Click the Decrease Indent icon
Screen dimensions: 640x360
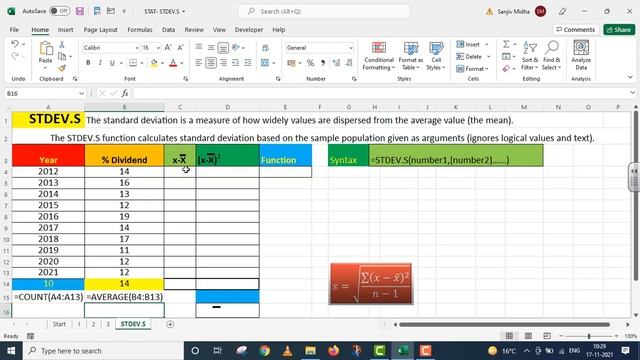pyautogui.click(x=236, y=63)
